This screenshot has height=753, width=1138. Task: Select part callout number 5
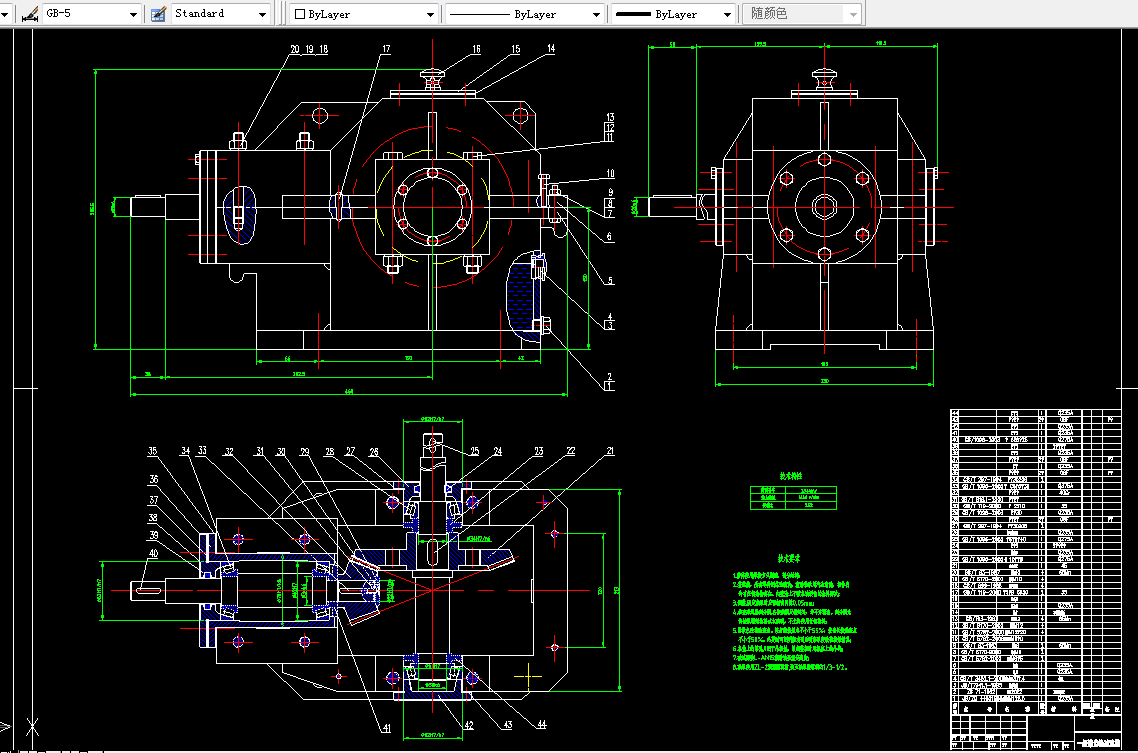pos(610,280)
